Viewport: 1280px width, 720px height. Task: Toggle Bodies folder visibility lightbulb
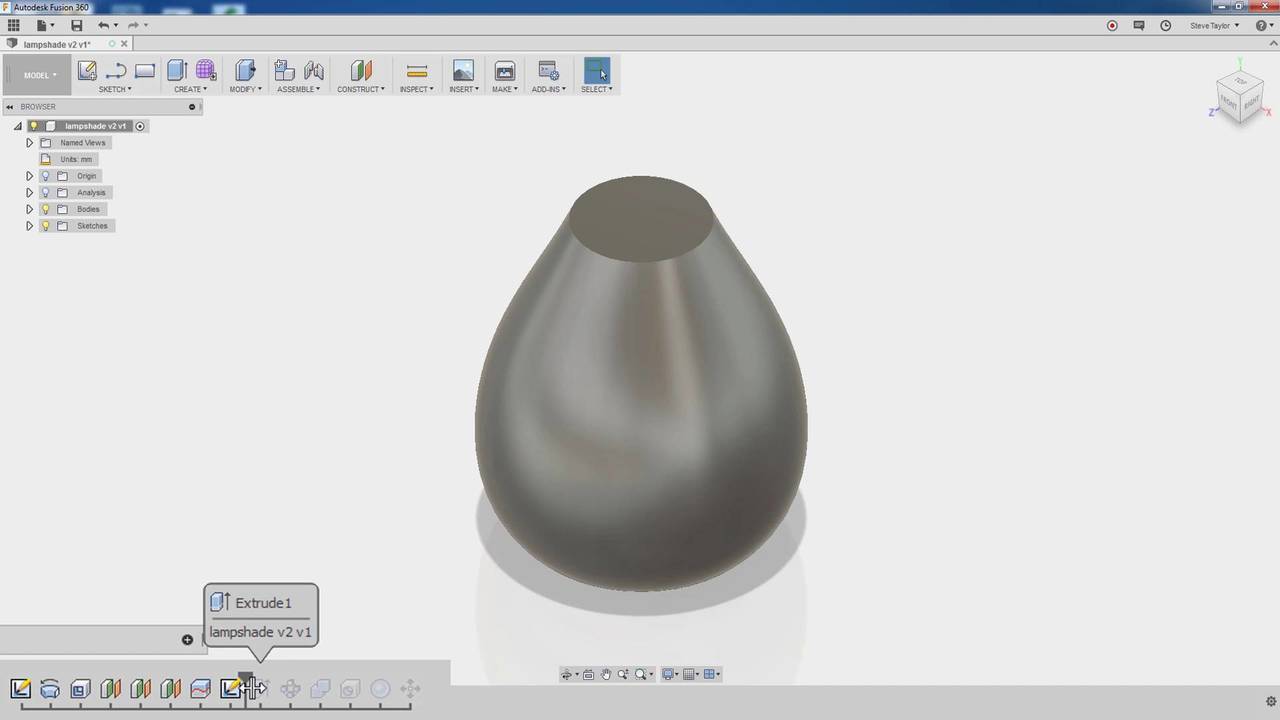[45, 209]
